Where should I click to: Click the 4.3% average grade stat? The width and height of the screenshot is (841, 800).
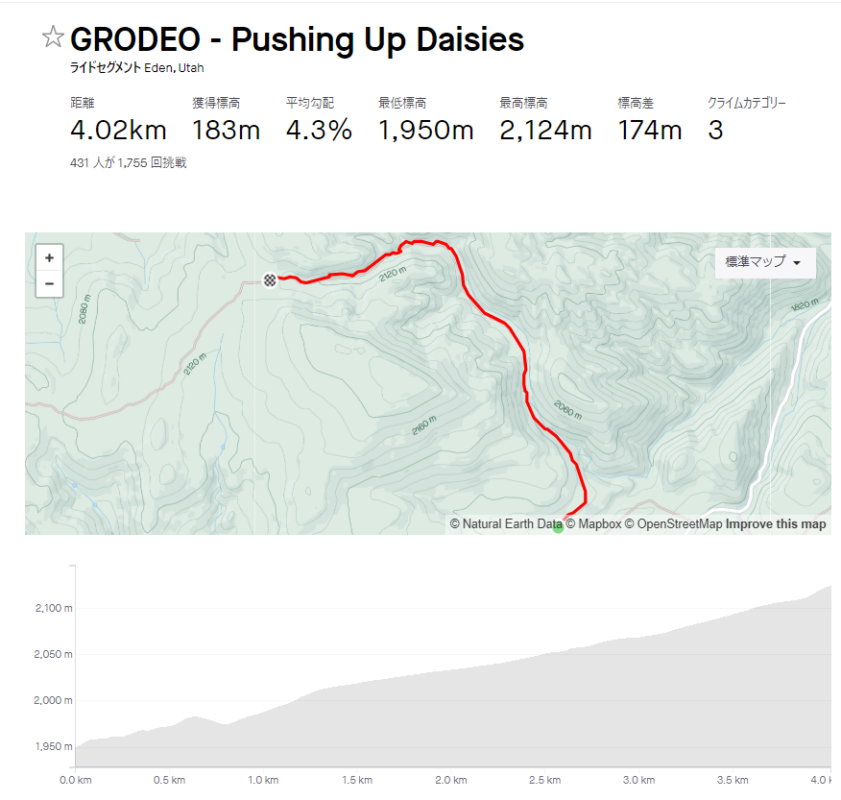tap(319, 130)
